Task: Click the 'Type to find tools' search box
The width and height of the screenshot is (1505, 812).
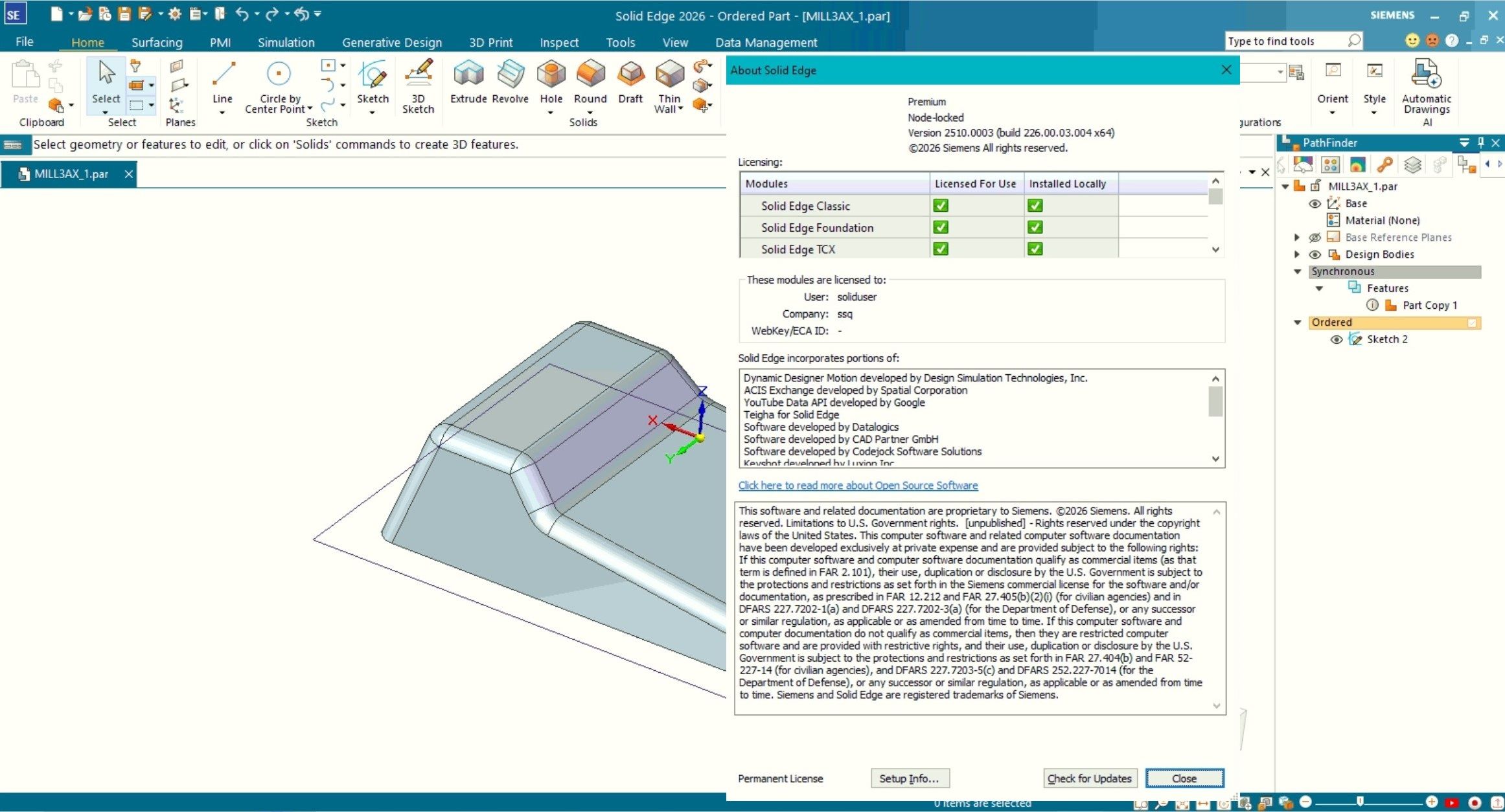Action: click(x=1285, y=41)
